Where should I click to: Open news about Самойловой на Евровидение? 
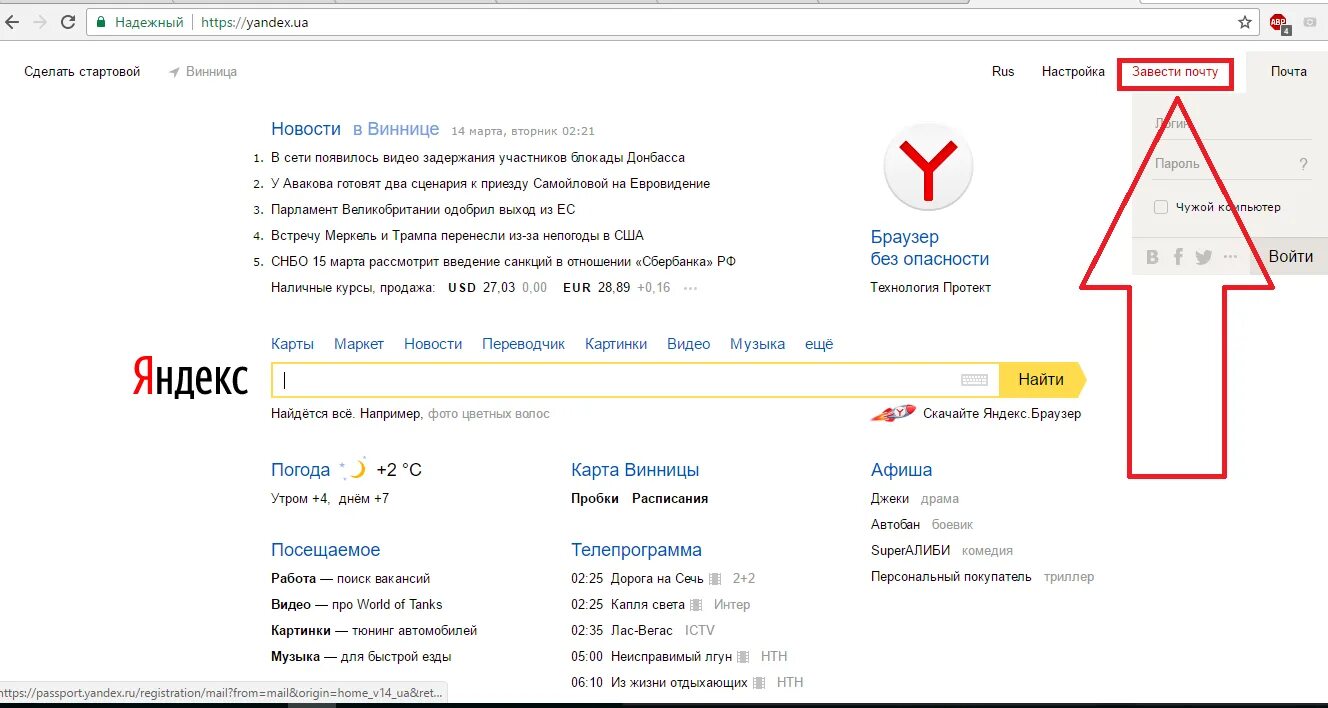point(490,184)
